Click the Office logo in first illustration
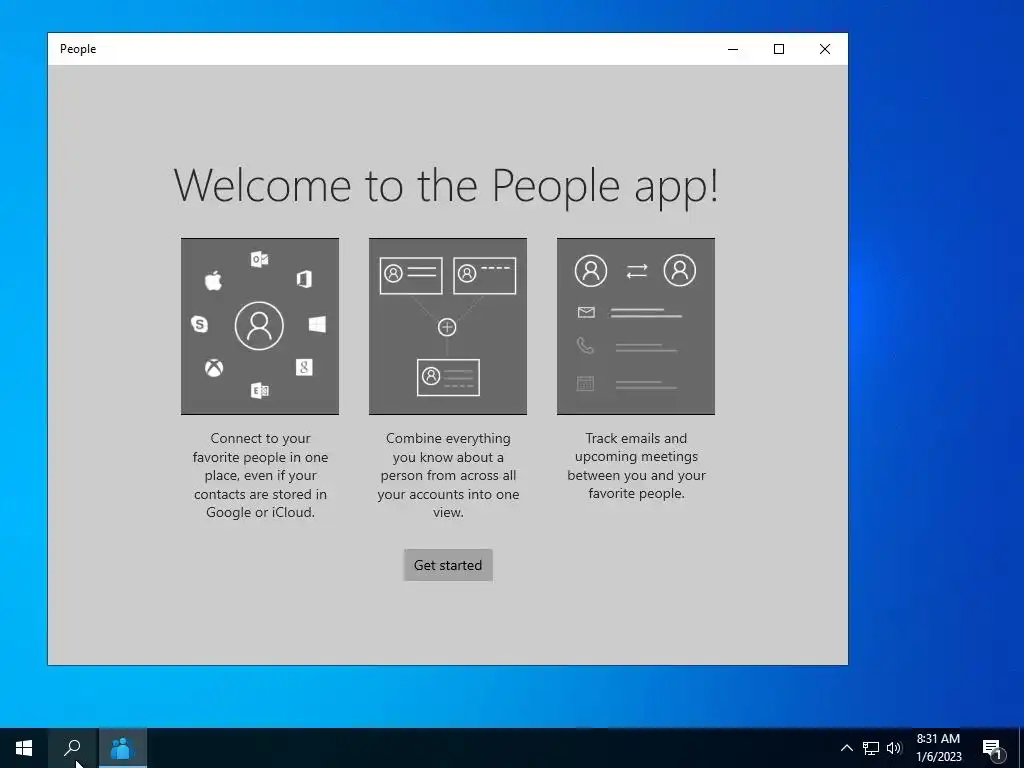This screenshot has width=1024, height=768. (x=304, y=280)
